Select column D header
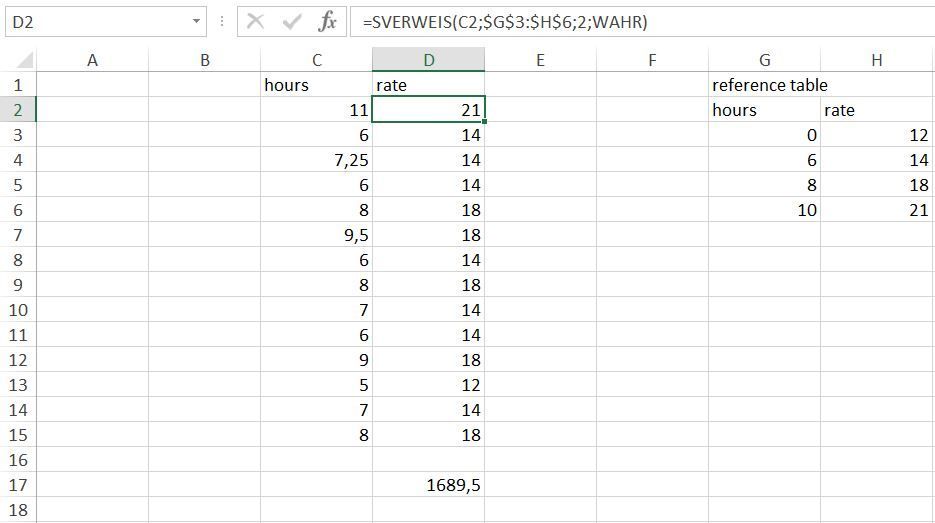Screen dimensions: 935x523 [x=429, y=60]
